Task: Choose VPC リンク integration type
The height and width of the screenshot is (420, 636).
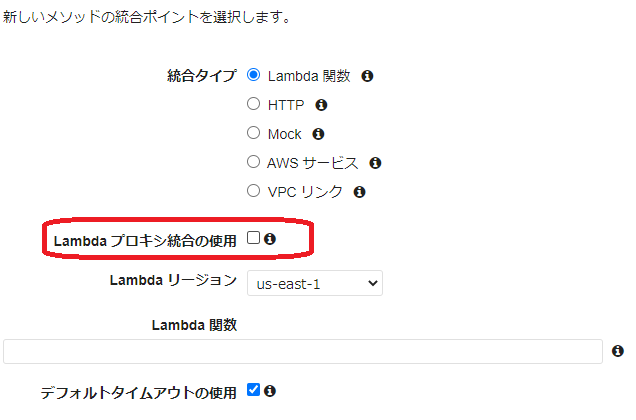Action: (254, 191)
